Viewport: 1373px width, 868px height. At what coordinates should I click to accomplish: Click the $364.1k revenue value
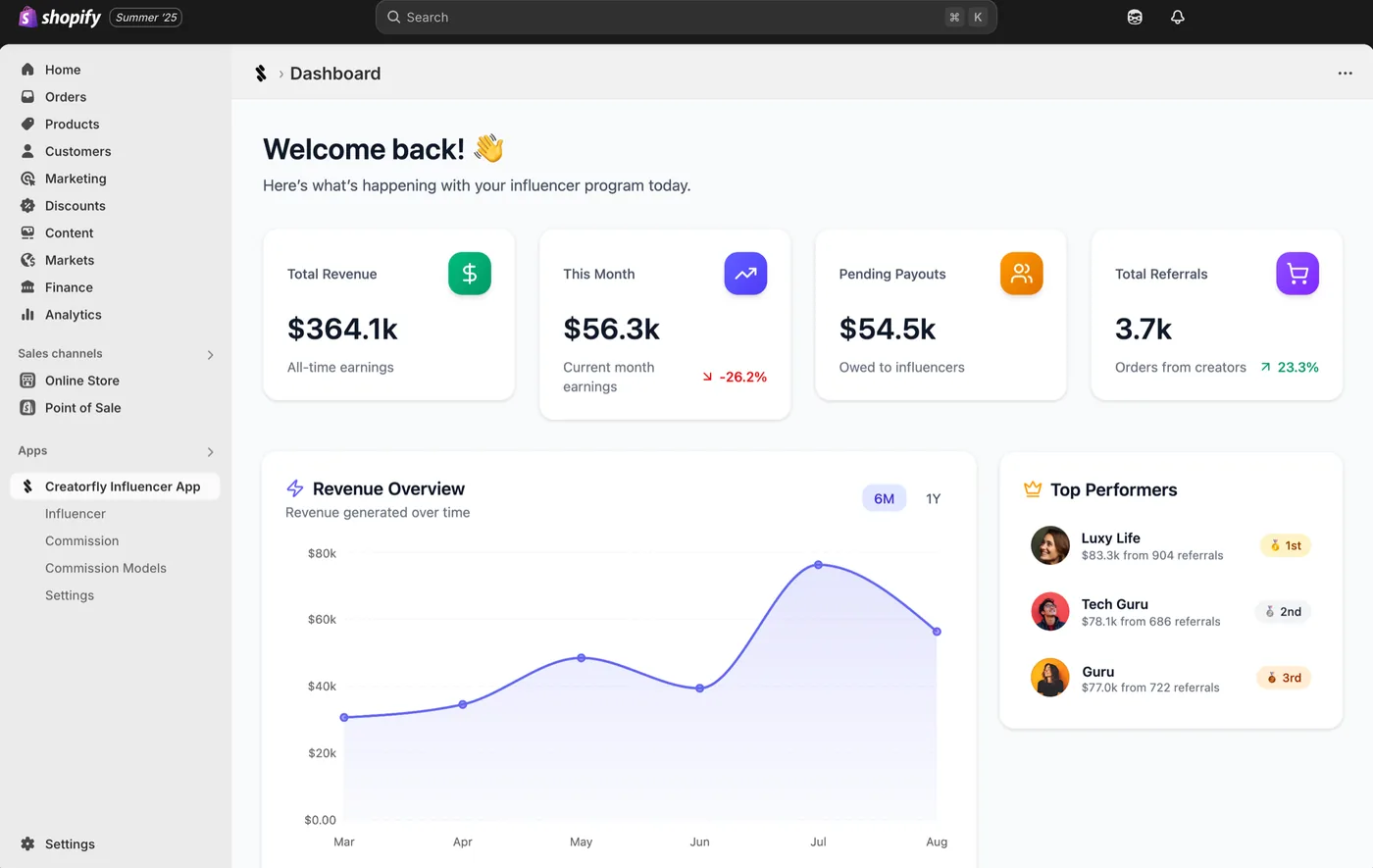(x=342, y=329)
